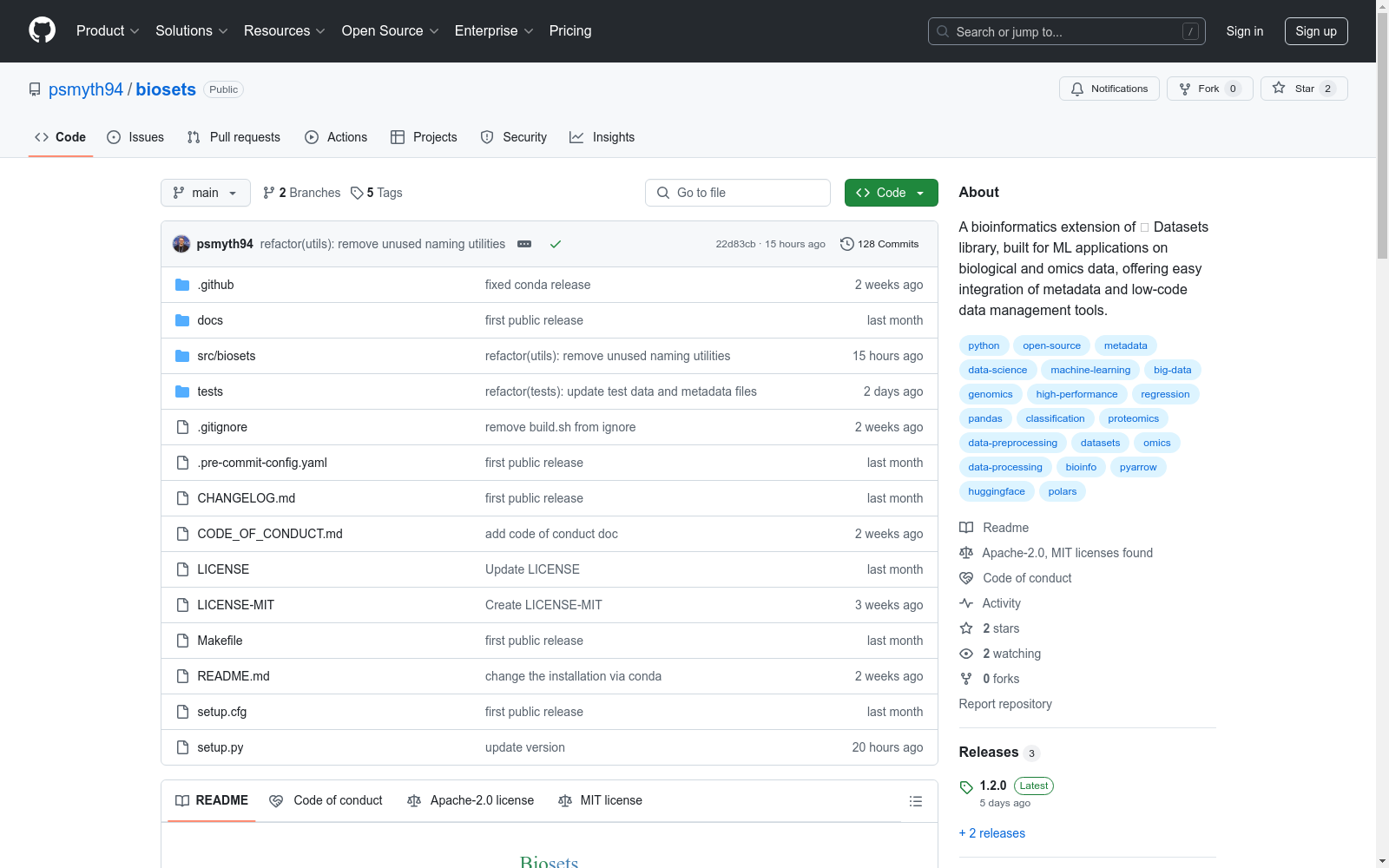Open the Solutions dropdown menu
The height and width of the screenshot is (868, 1389).
[x=192, y=30]
